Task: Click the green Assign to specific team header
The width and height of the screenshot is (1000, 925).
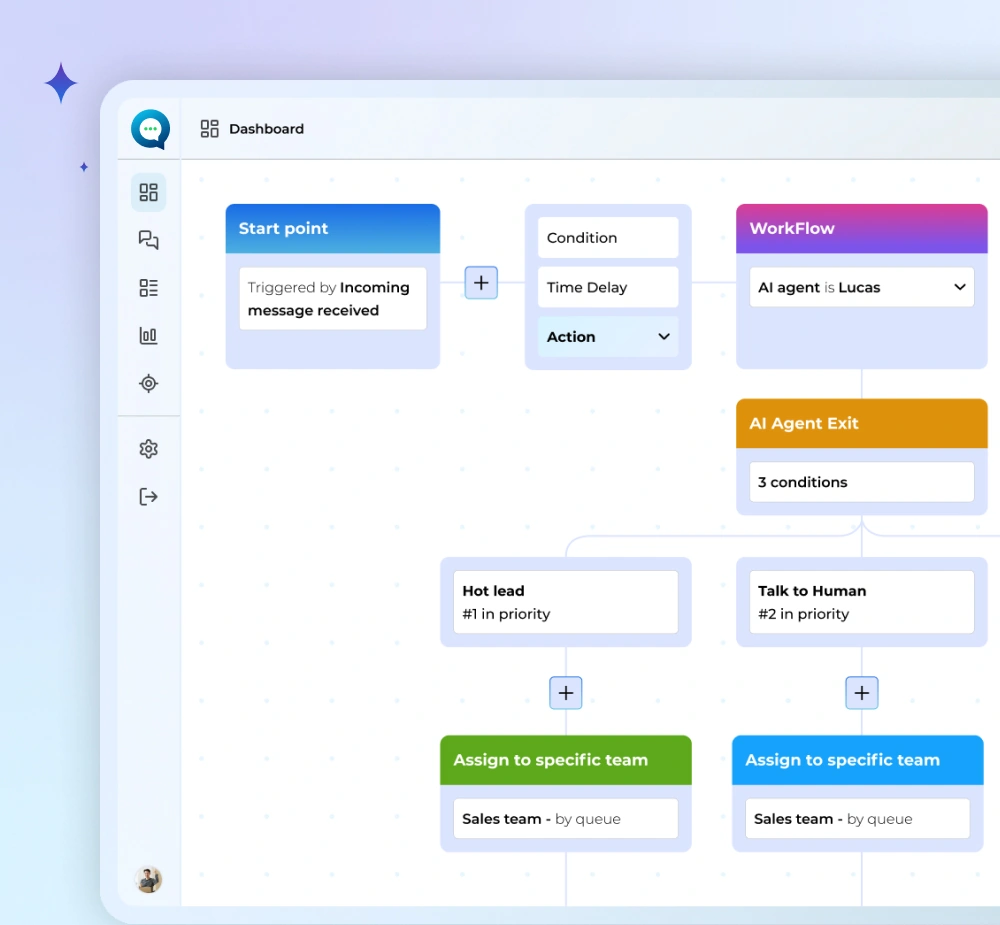Action: tap(566, 760)
